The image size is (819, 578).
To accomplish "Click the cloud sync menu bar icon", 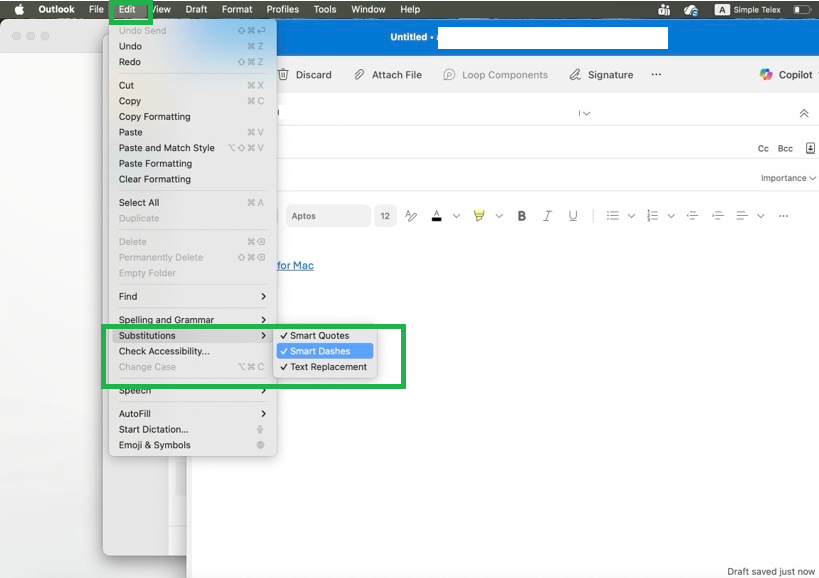I will coord(691,9).
